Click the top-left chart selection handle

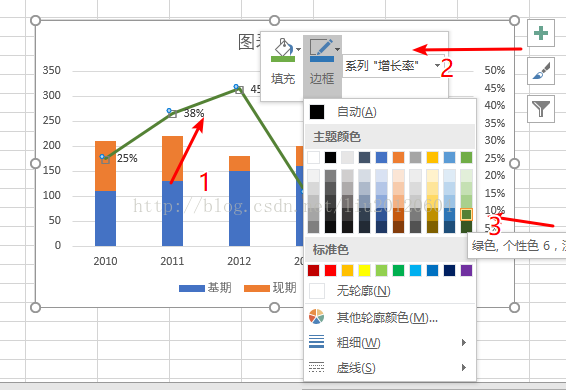(35, 20)
